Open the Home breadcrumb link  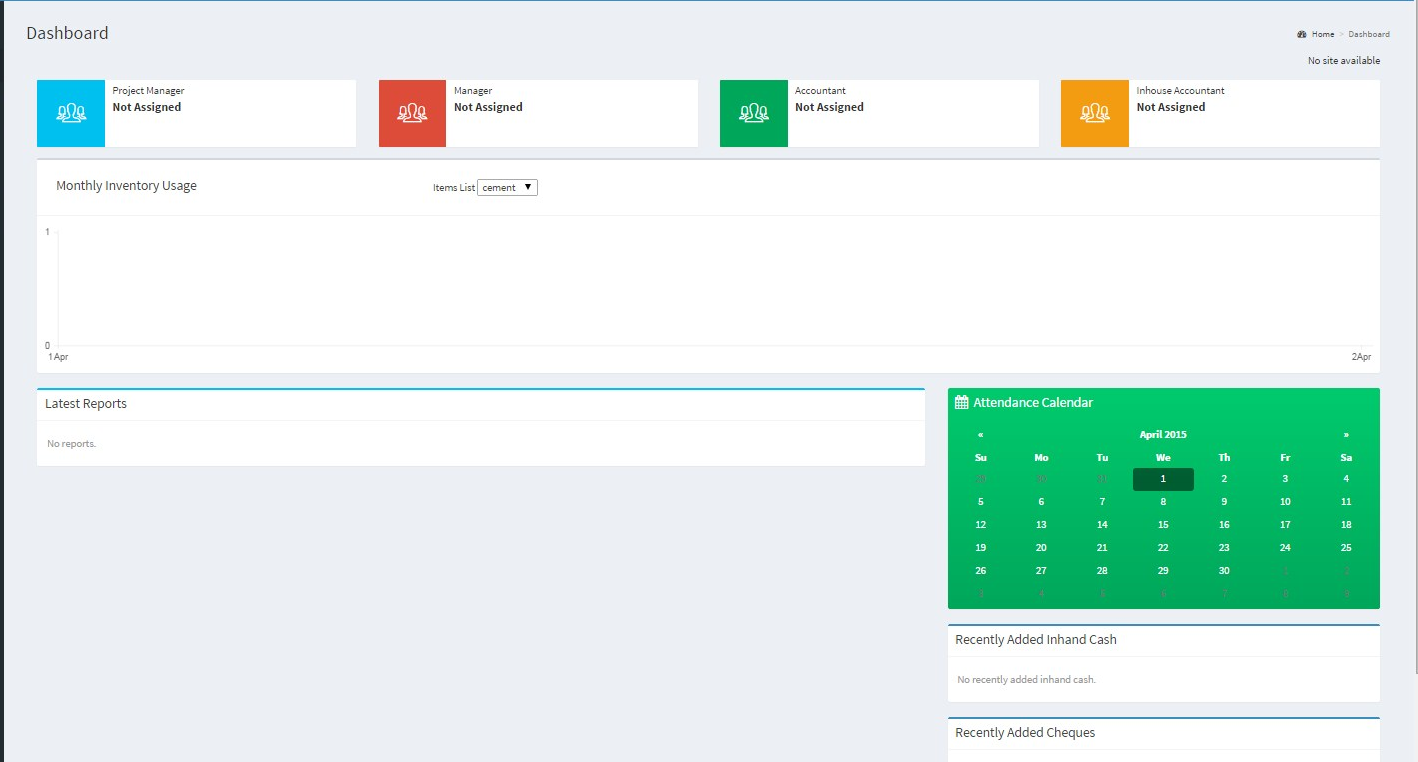click(1323, 34)
